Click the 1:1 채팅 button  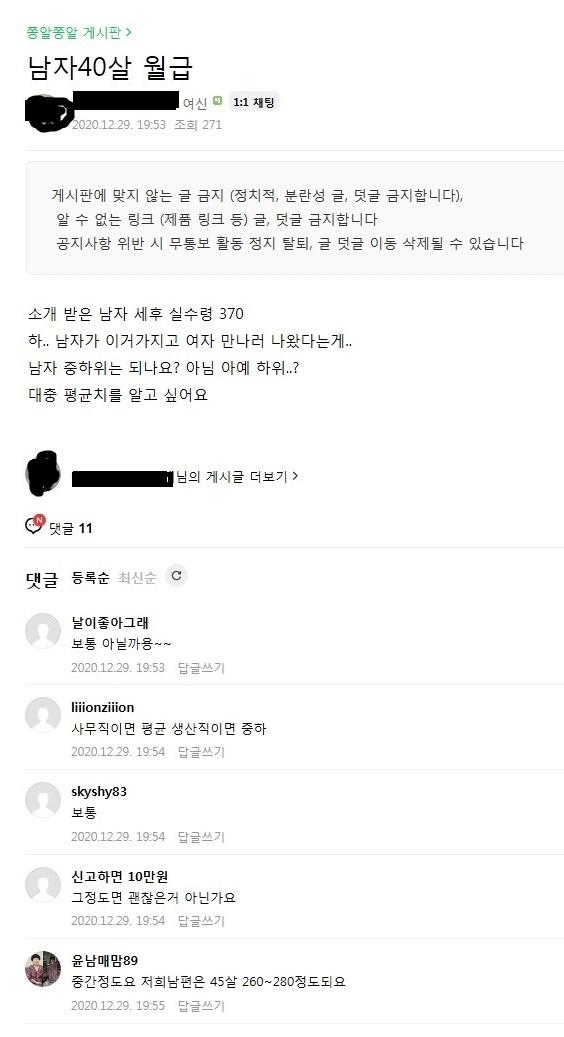(x=253, y=102)
